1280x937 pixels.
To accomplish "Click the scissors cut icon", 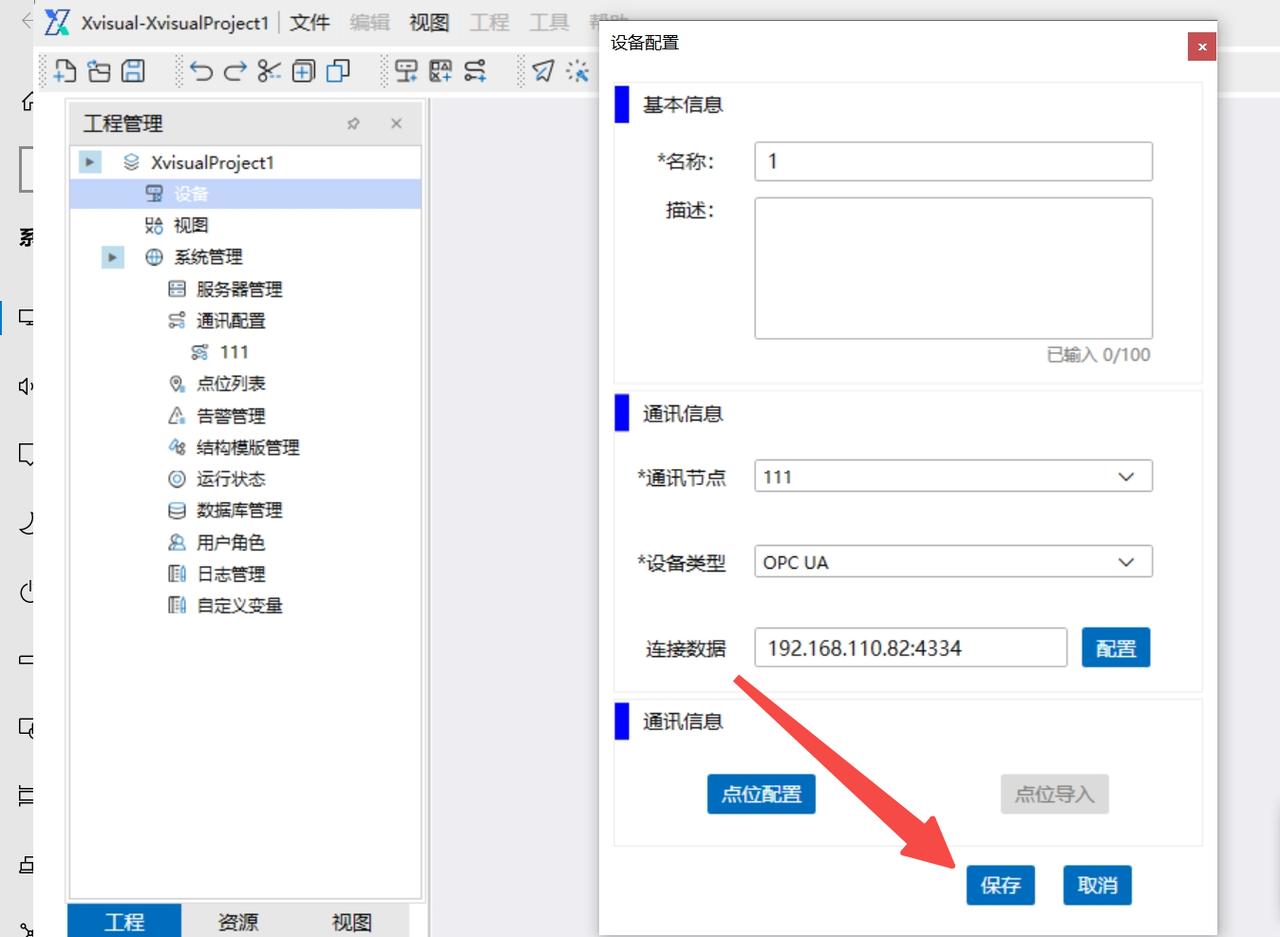I will pos(269,71).
